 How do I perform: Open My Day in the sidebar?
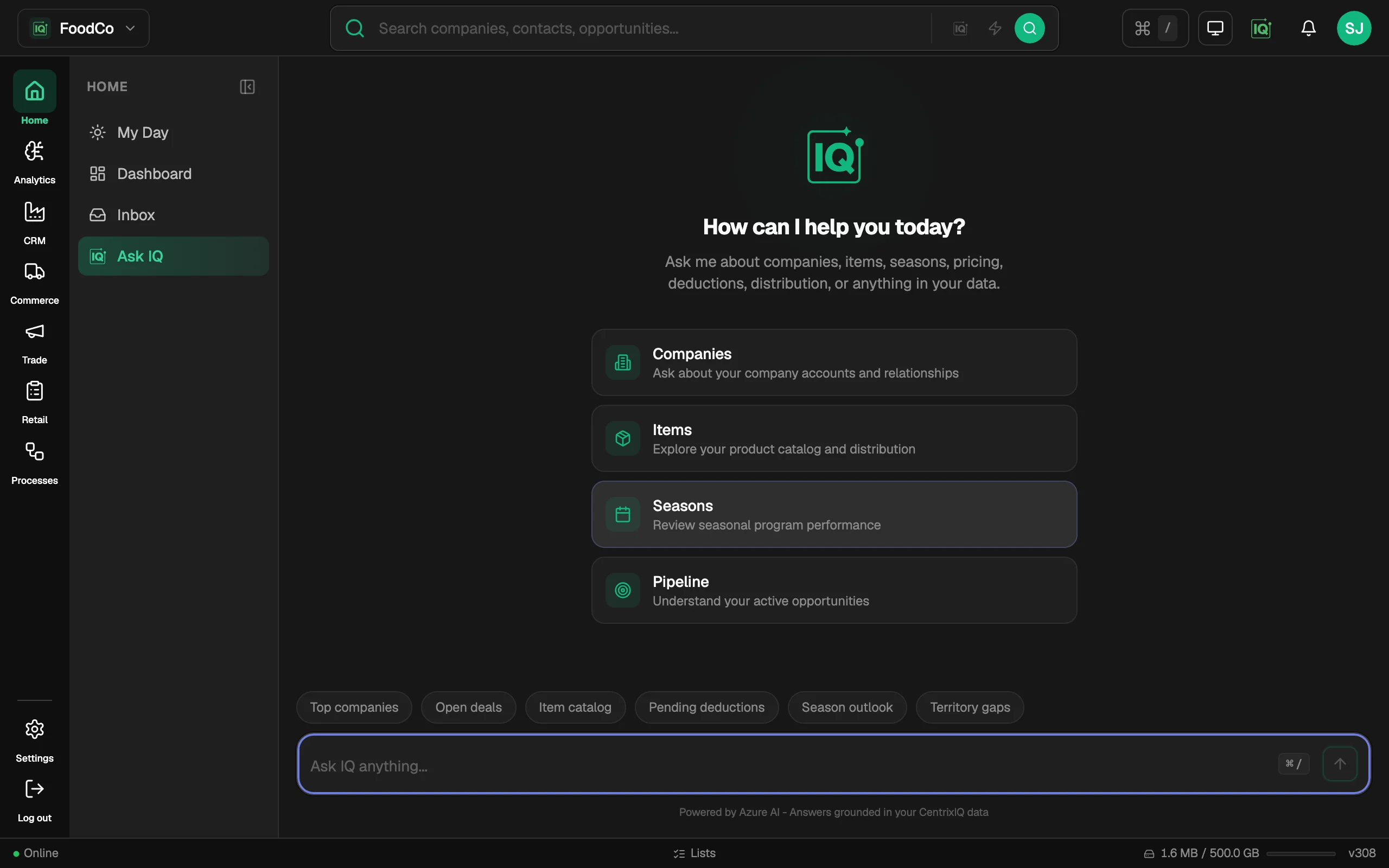coord(173,132)
